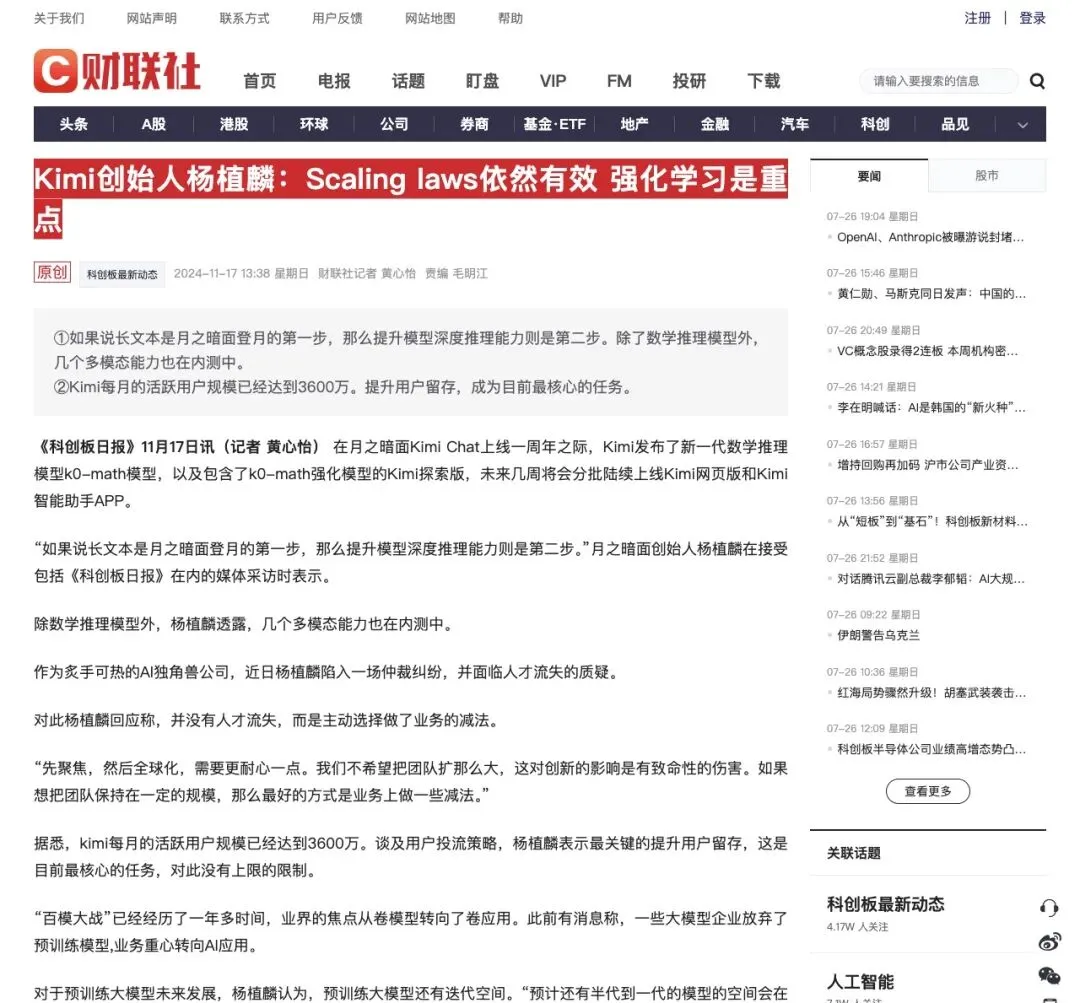Open news VC概念股录得2连板
The image size is (1080, 1003).
pyautogui.click(x=927, y=351)
